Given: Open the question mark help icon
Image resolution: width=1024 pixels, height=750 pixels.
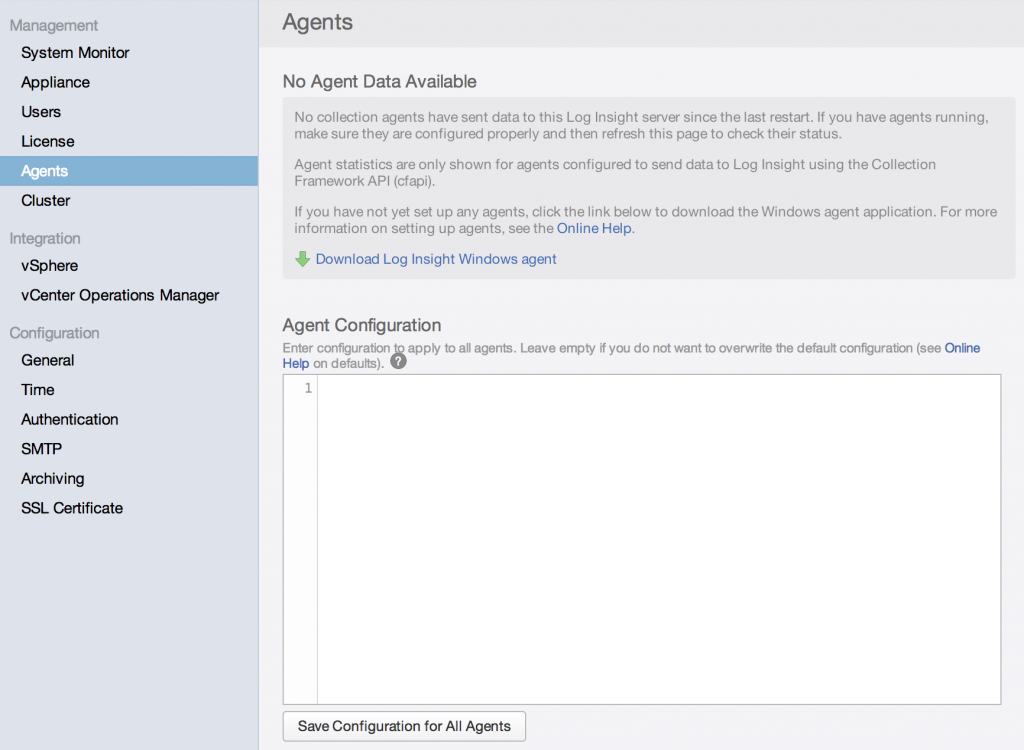Looking at the screenshot, I should tap(397, 361).
